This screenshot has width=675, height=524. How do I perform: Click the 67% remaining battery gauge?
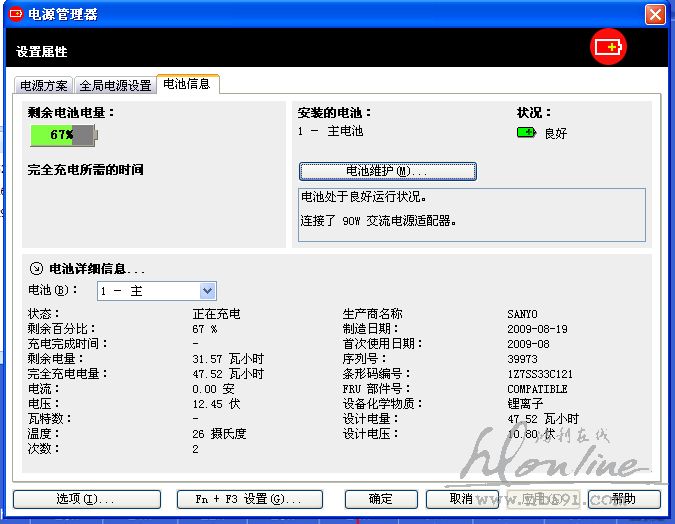pos(64,135)
